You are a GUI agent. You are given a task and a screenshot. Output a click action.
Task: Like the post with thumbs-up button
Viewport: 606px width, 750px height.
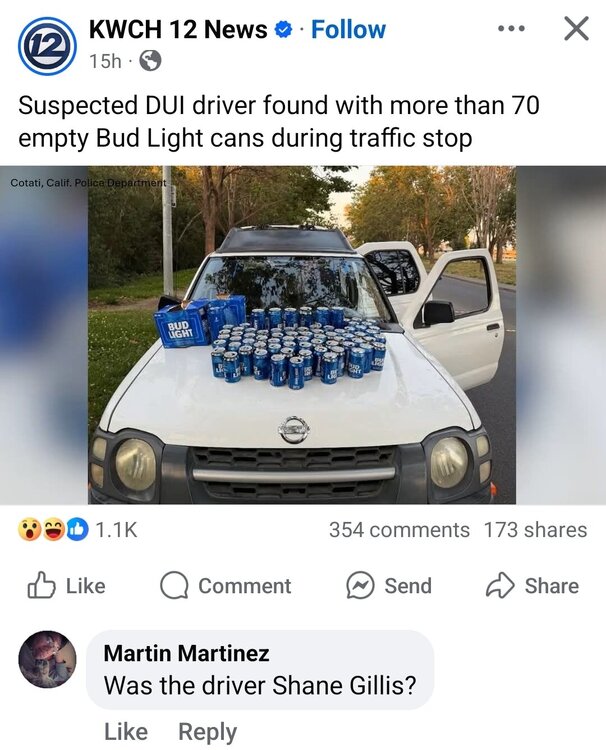[x=66, y=585]
